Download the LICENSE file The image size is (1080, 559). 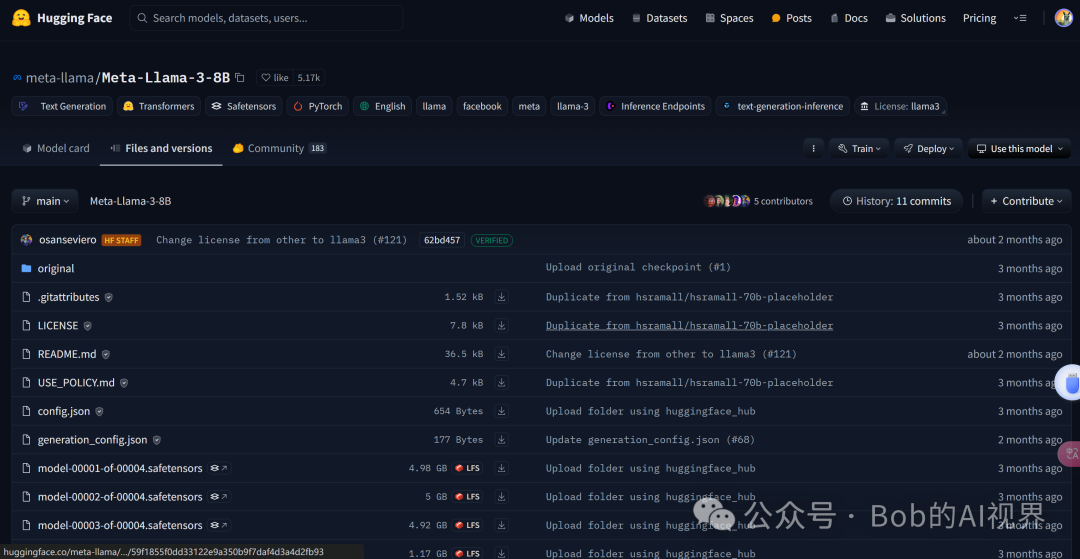point(502,326)
